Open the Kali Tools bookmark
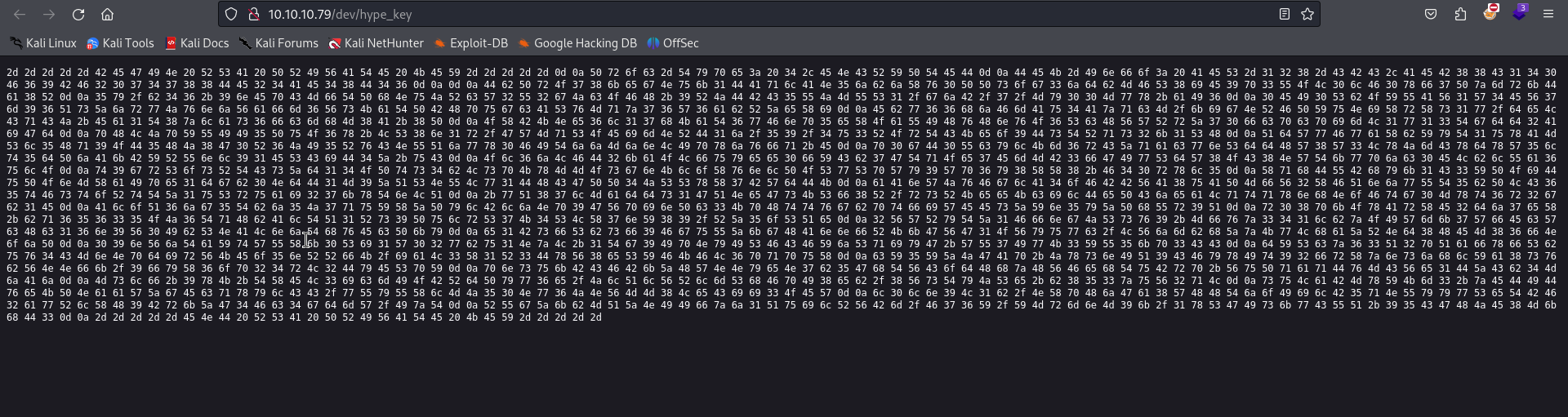The image size is (1568, 417). coord(120,43)
